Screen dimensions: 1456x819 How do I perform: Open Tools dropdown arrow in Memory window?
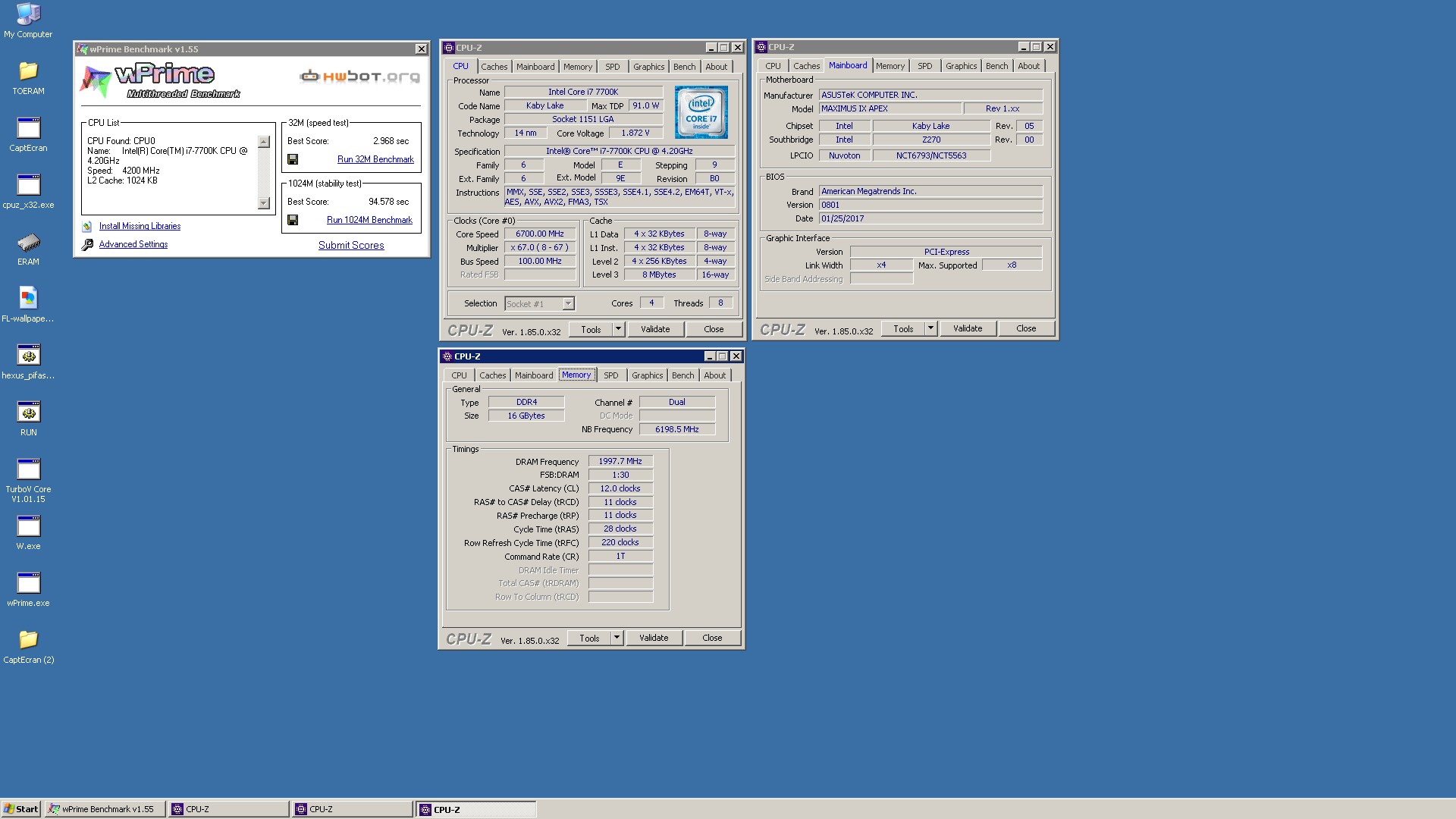tap(617, 638)
